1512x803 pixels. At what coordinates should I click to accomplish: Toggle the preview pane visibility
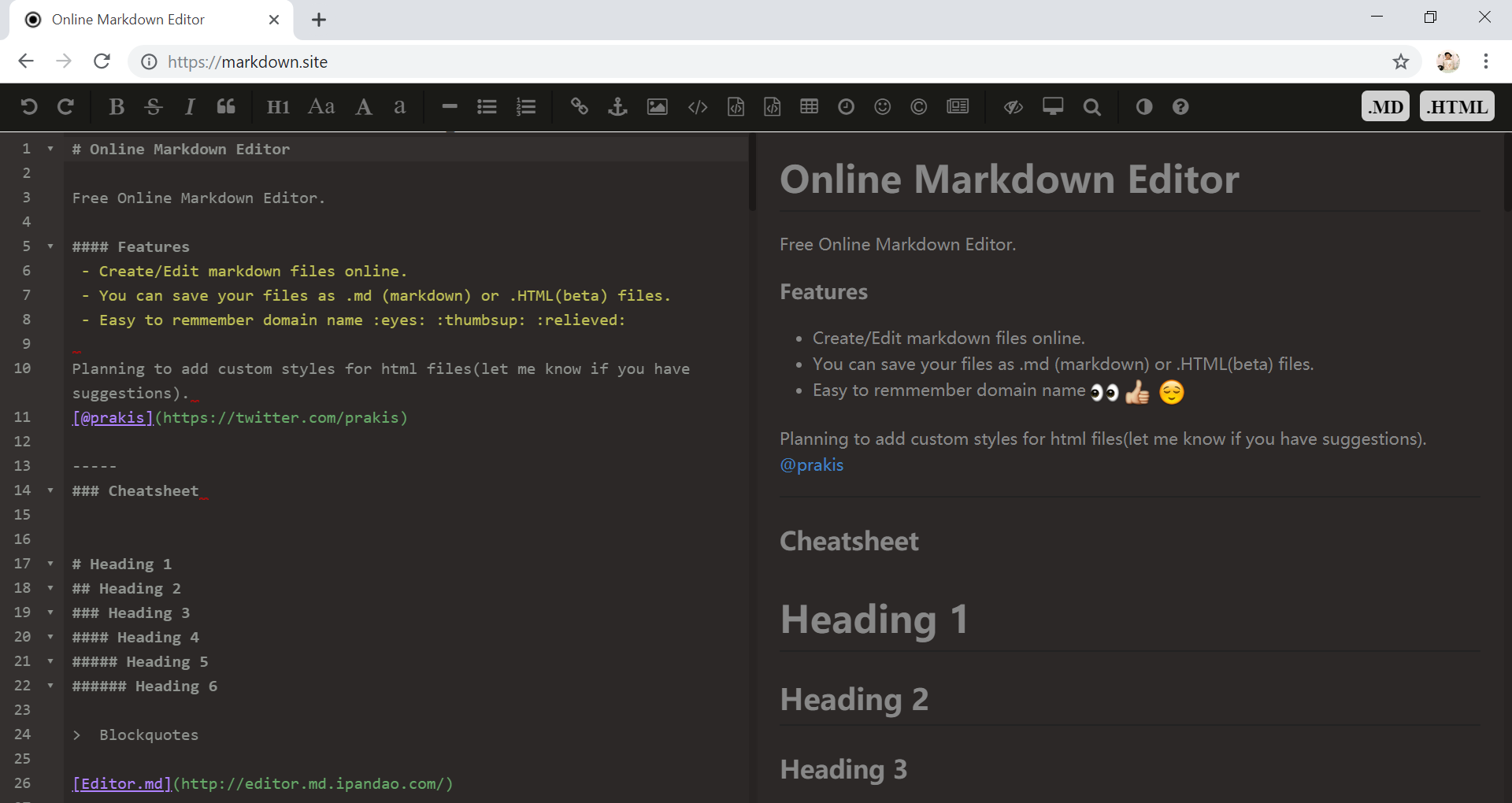[1014, 106]
